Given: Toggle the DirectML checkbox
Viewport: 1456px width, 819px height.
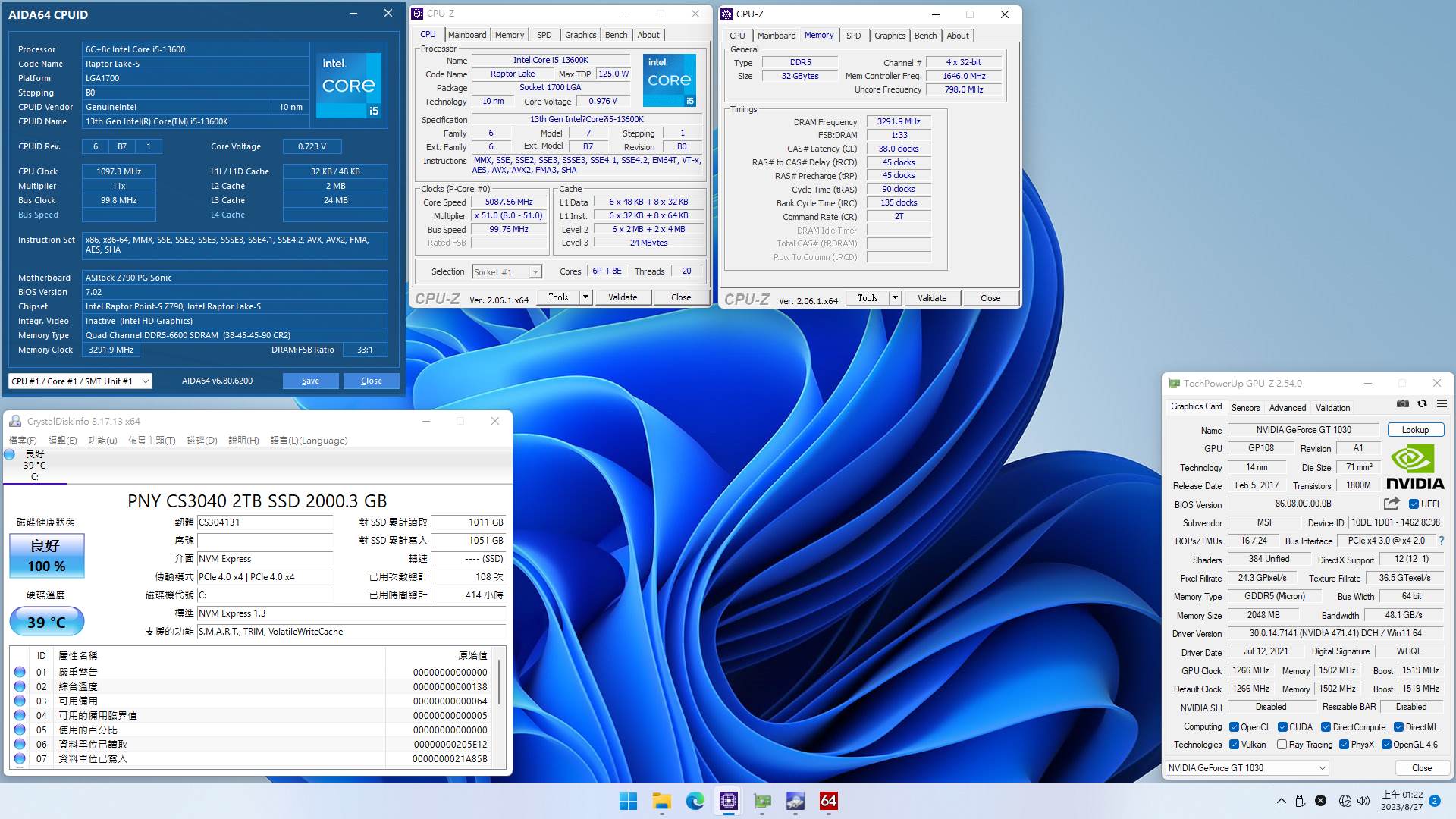Looking at the screenshot, I should (1398, 727).
